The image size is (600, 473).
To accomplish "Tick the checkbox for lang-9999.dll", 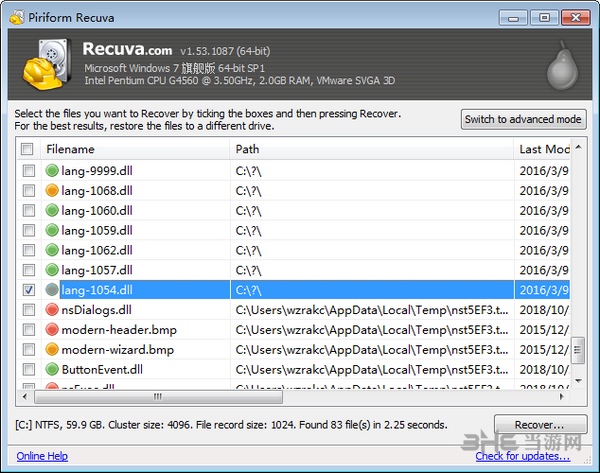I will pyautogui.click(x=29, y=171).
